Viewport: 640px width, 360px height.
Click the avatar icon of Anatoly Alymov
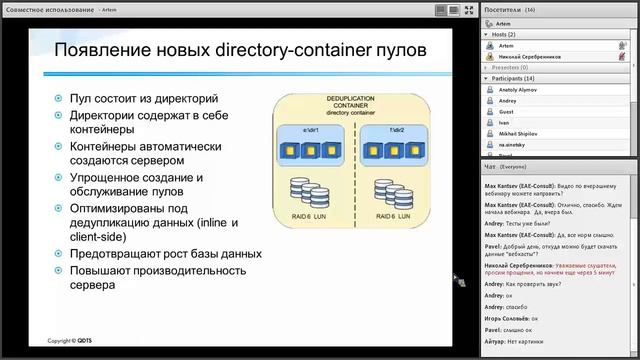[490, 89]
